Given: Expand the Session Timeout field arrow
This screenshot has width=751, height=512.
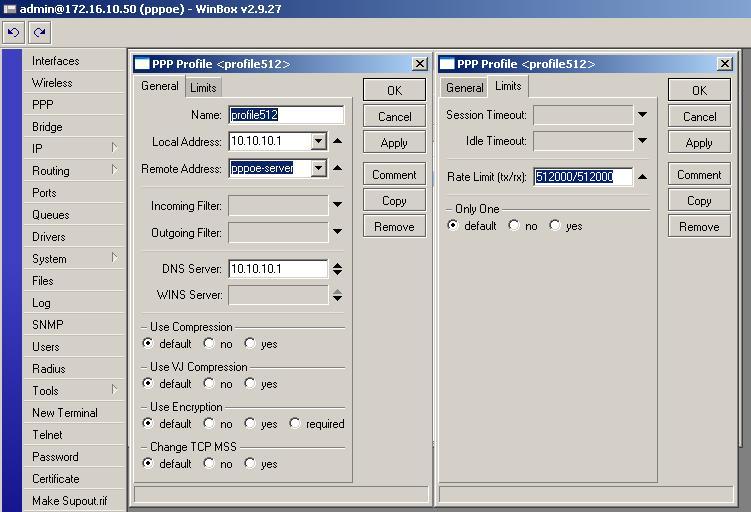Looking at the screenshot, I should tap(642, 115).
